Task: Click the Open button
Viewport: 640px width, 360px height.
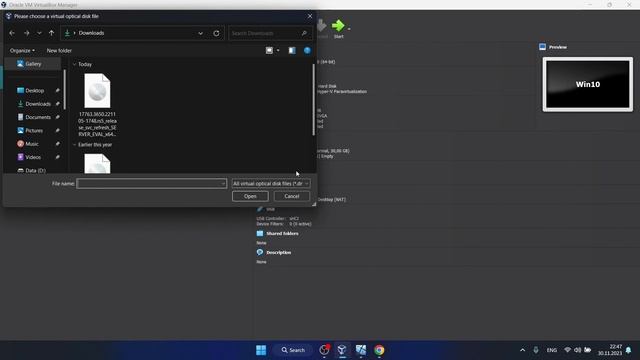Action: (x=250, y=196)
